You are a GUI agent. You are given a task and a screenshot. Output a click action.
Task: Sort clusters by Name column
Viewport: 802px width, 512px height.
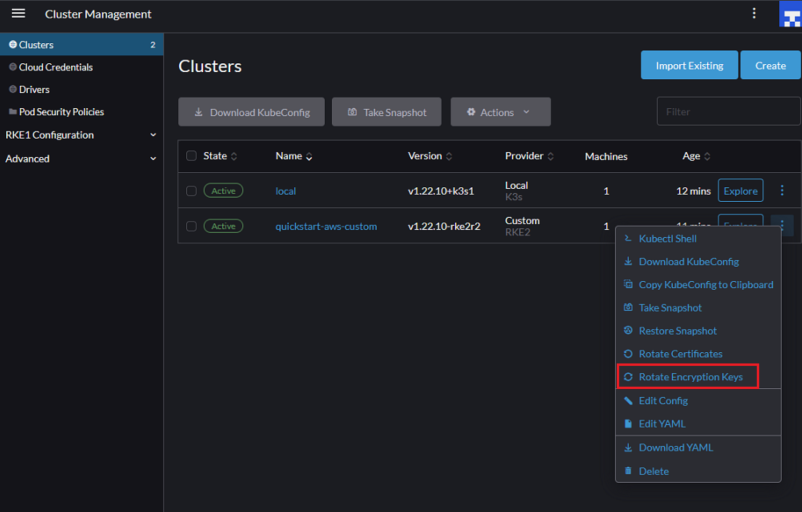[x=294, y=156]
